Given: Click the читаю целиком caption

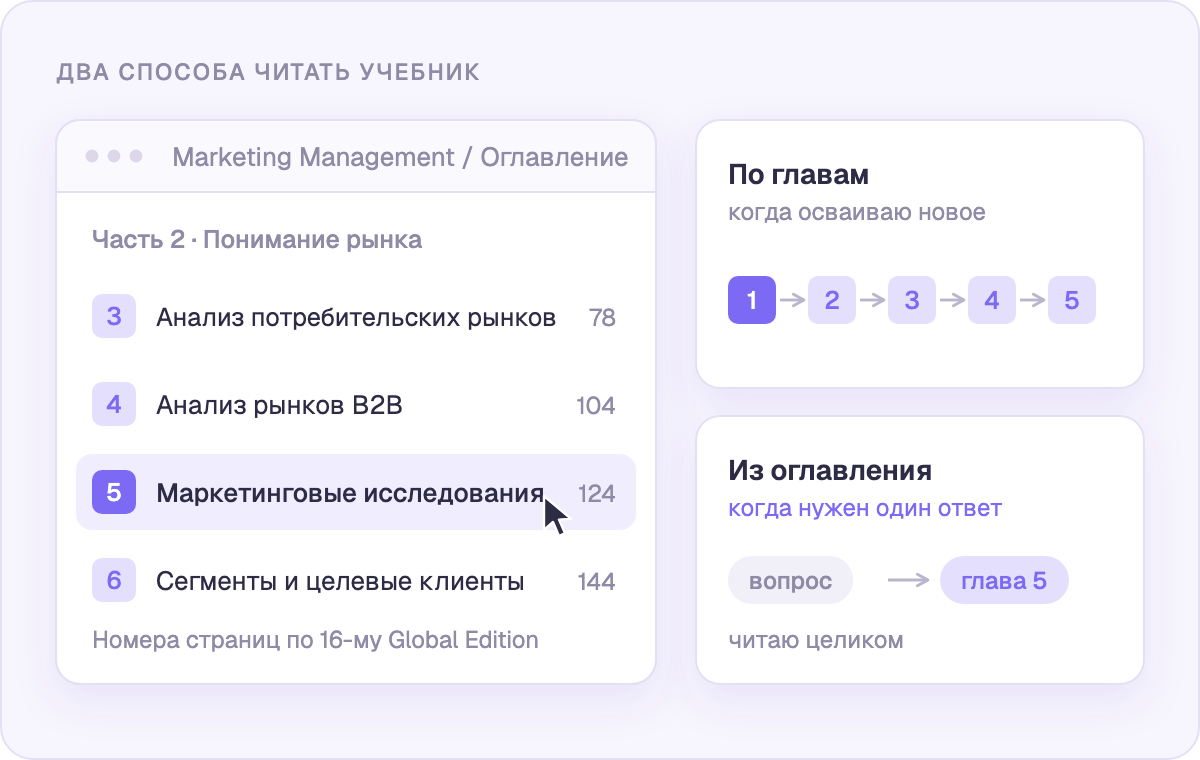Looking at the screenshot, I should 816,640.
